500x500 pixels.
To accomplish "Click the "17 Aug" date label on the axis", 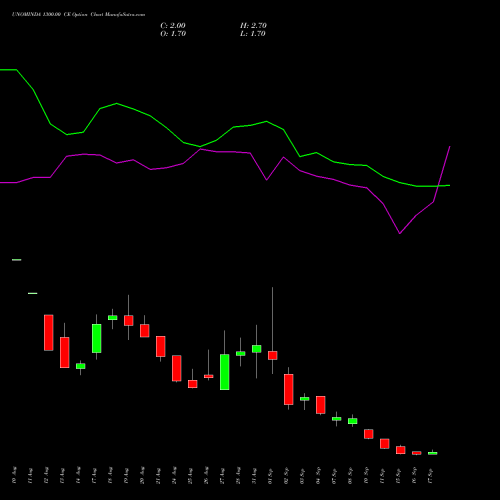I will click(x=94, y=476).
